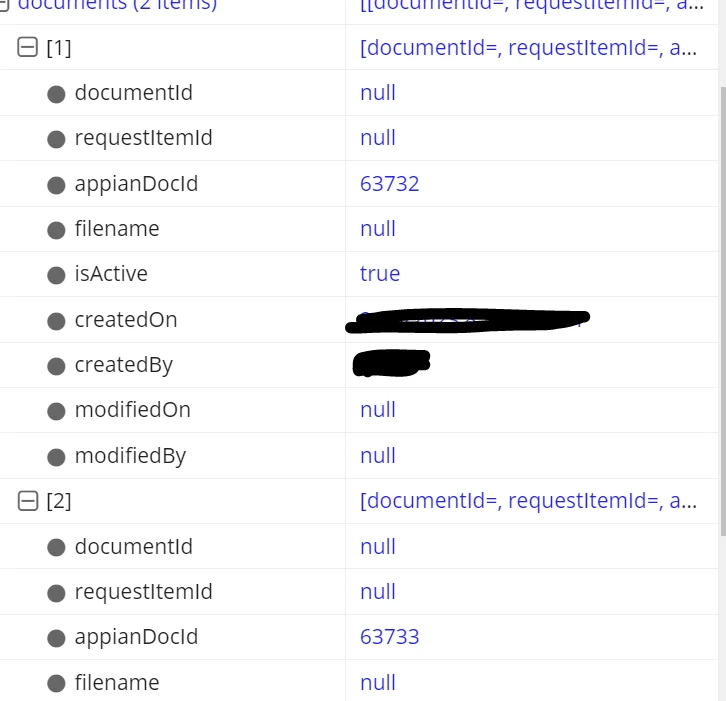
Task: Open the appianDocId value 63733
Action: click(x=389, y=637)
